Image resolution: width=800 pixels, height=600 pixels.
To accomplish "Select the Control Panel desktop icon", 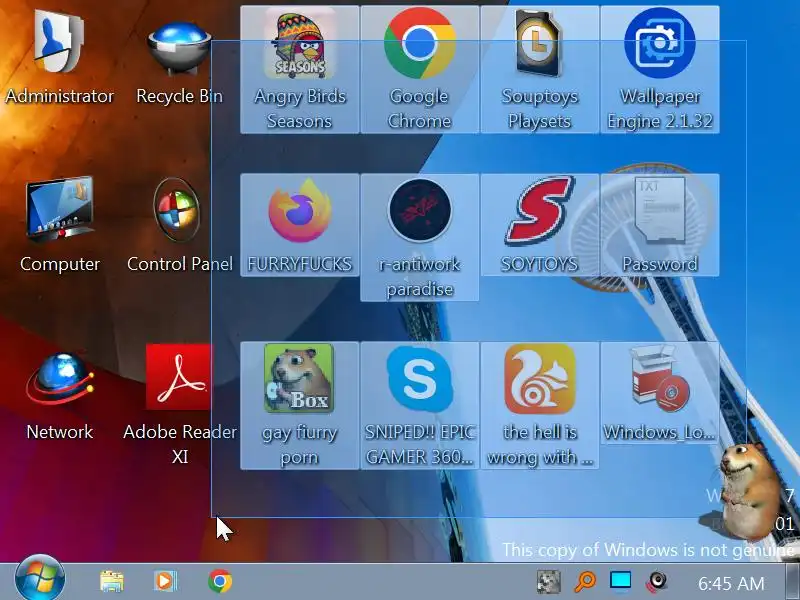I will [x=180, y=224].
